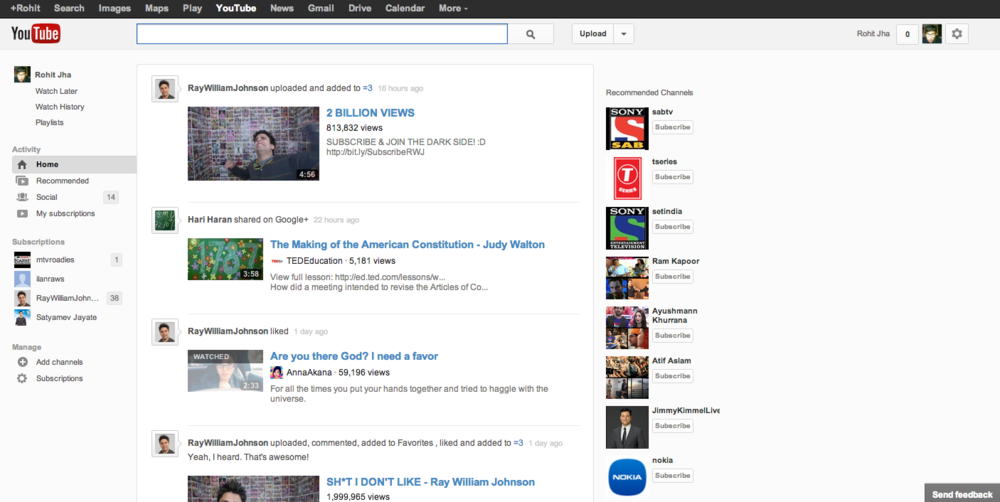
Task: Click the Subscriptions gear icon under Manage
Action: click(x=22, y=378)
